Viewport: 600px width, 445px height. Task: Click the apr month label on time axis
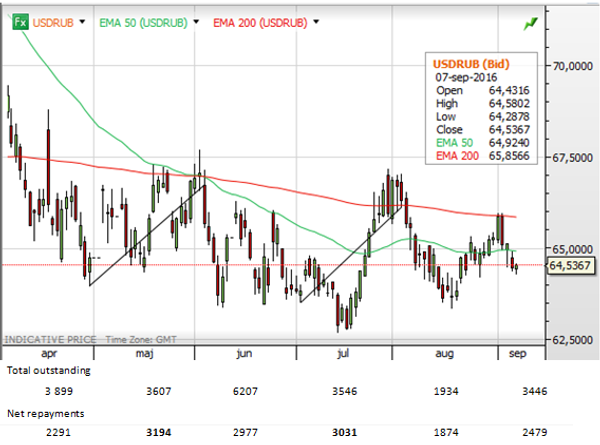pyautogui.click(x=49, y=353)
